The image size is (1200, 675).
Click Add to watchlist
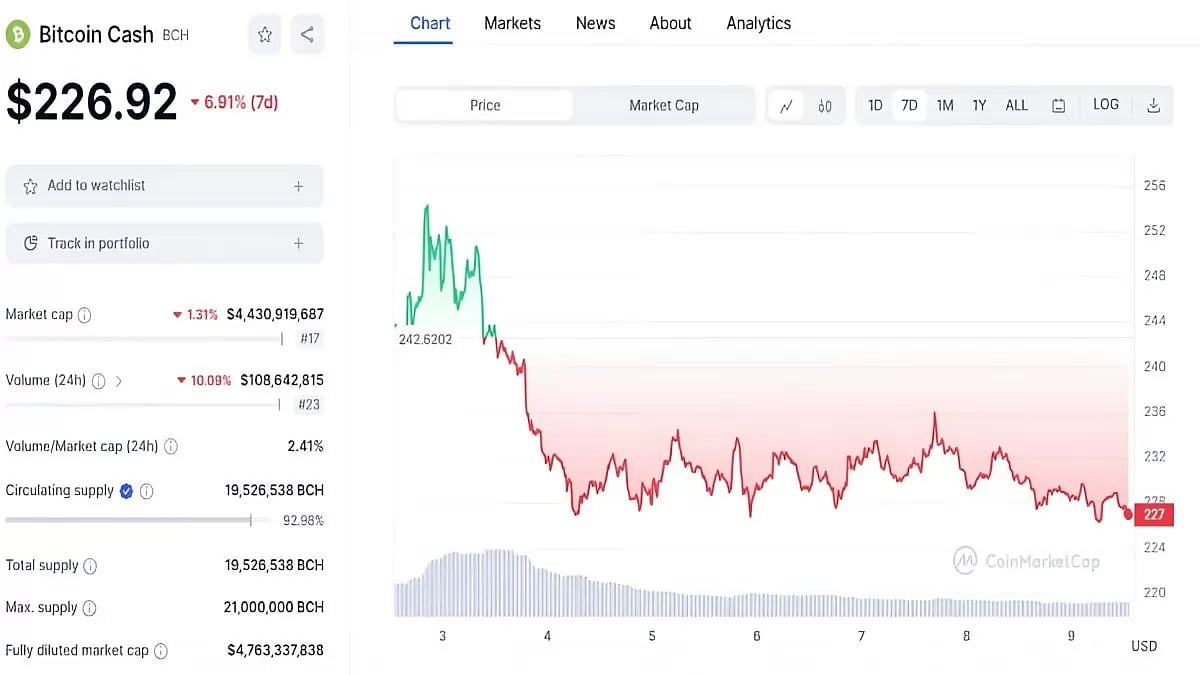point(164,185)
